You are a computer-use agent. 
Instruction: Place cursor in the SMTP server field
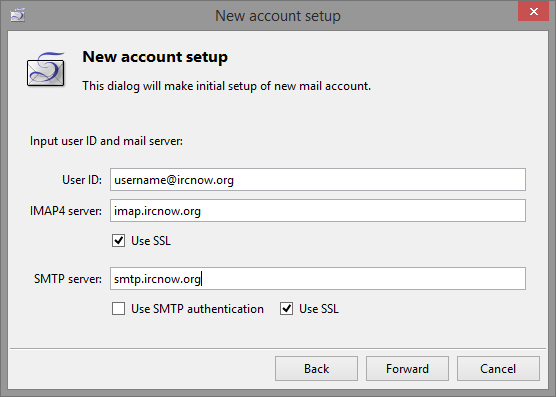coord(318,279)
